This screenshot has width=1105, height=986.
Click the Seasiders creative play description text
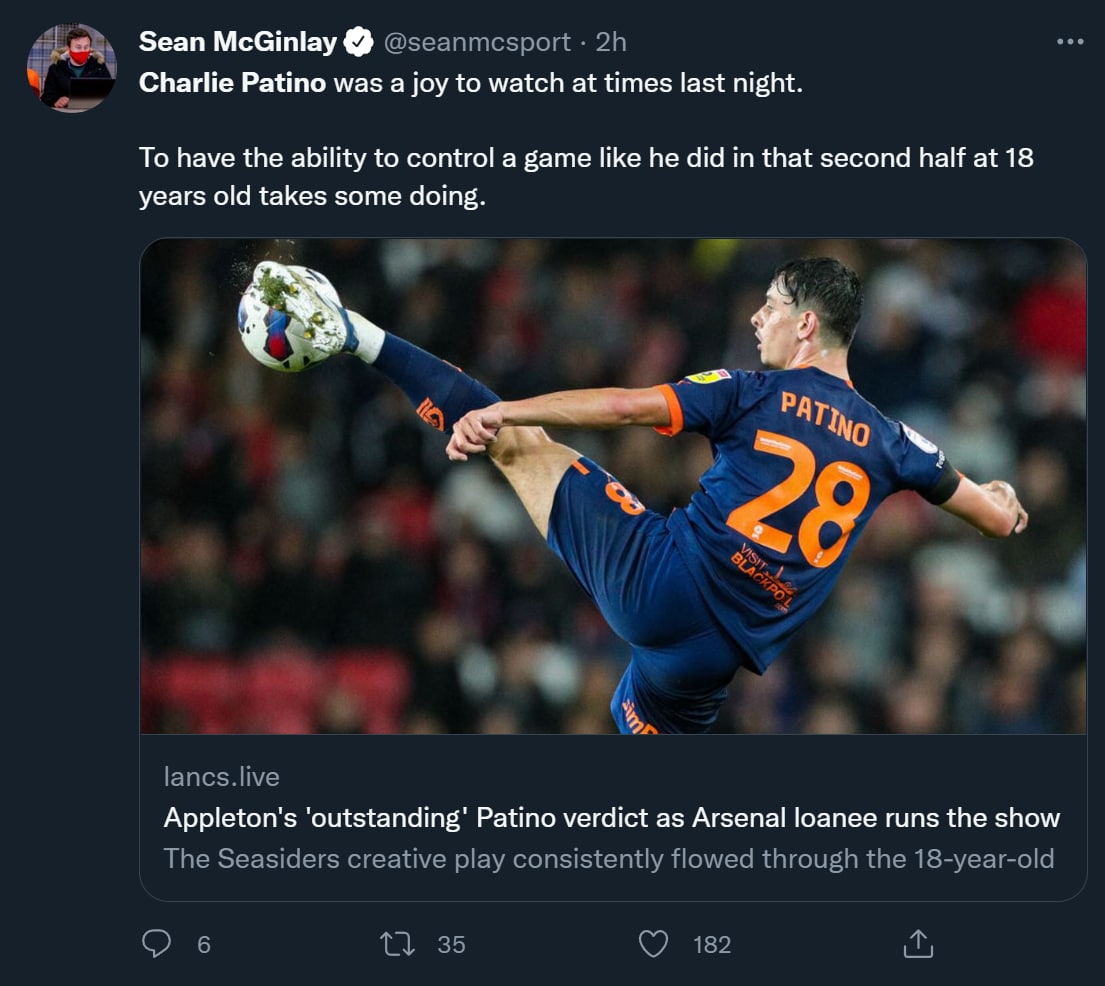click(608, 858)
